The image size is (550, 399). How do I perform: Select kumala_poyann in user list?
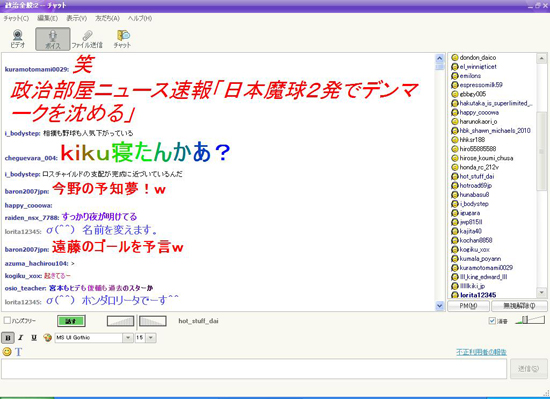pos(480,259)
